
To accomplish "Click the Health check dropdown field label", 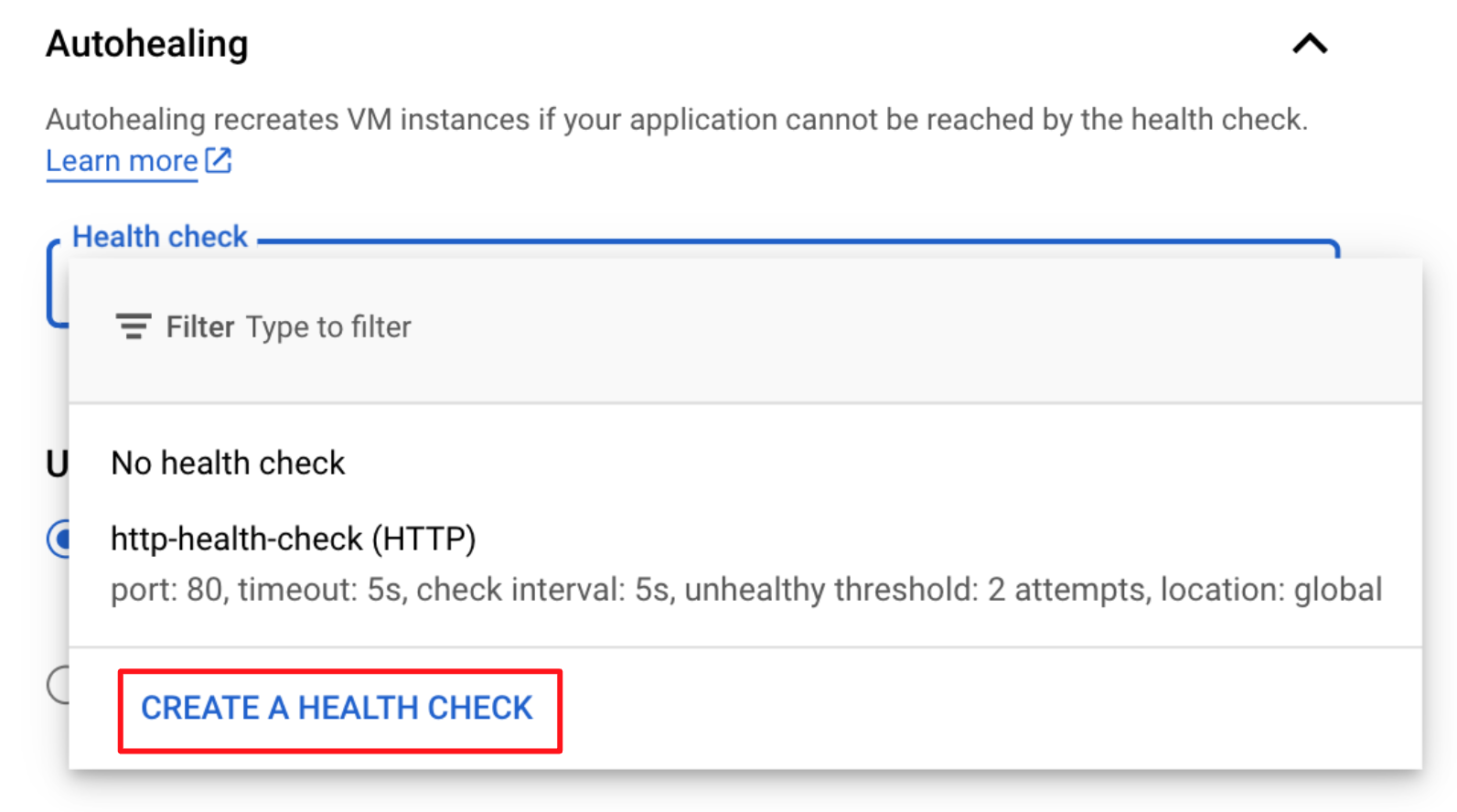I will [x=160, y=237].
